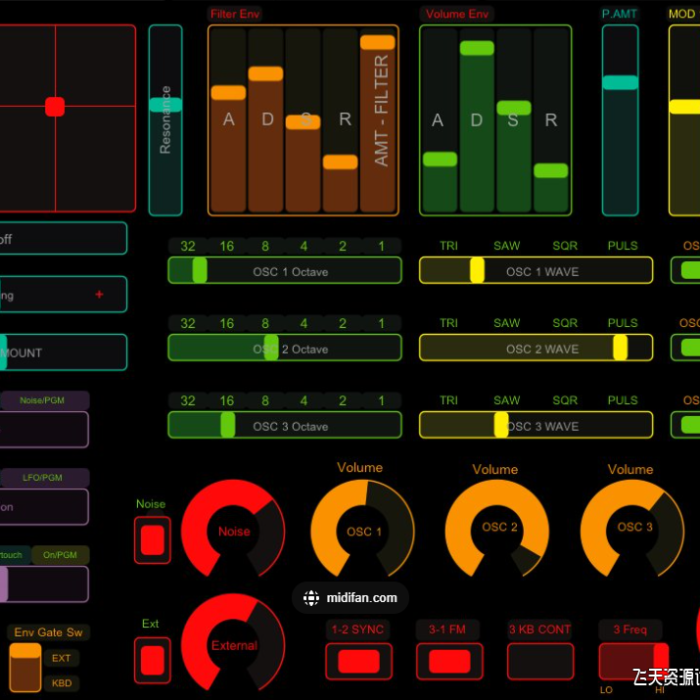Toggle the Noise switch on
The image size is (700, 700).
(x=152, y=540)
